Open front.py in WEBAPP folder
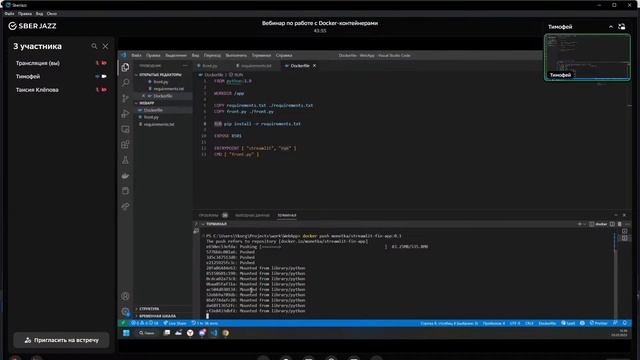 tap(164, 117)
